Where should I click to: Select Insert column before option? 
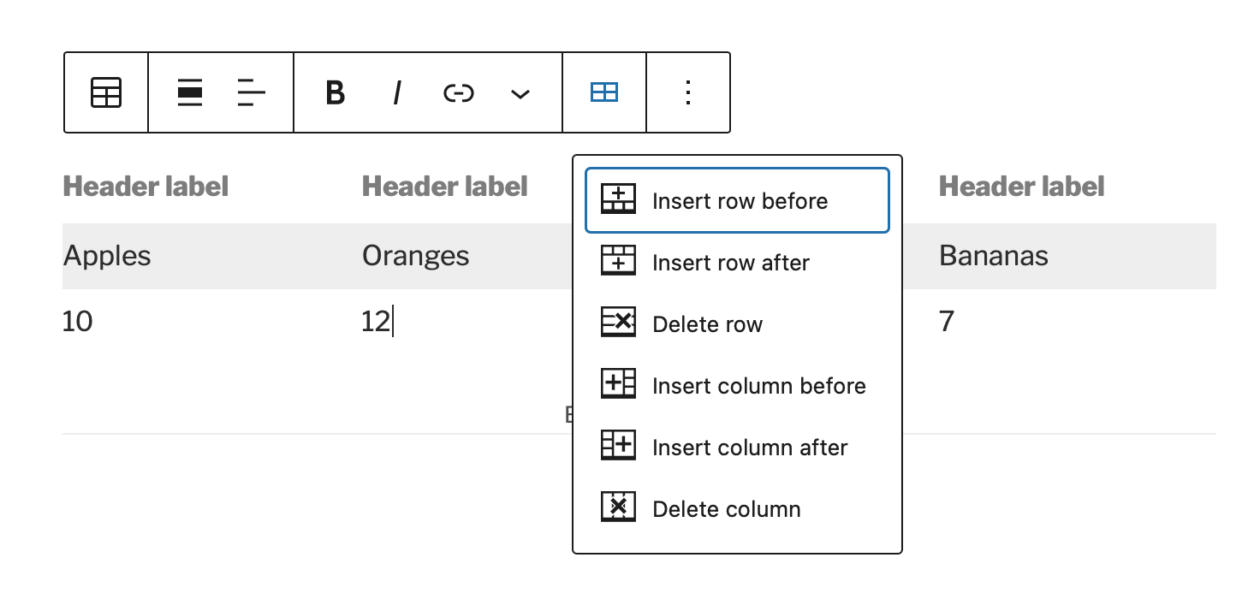(758, 386)
